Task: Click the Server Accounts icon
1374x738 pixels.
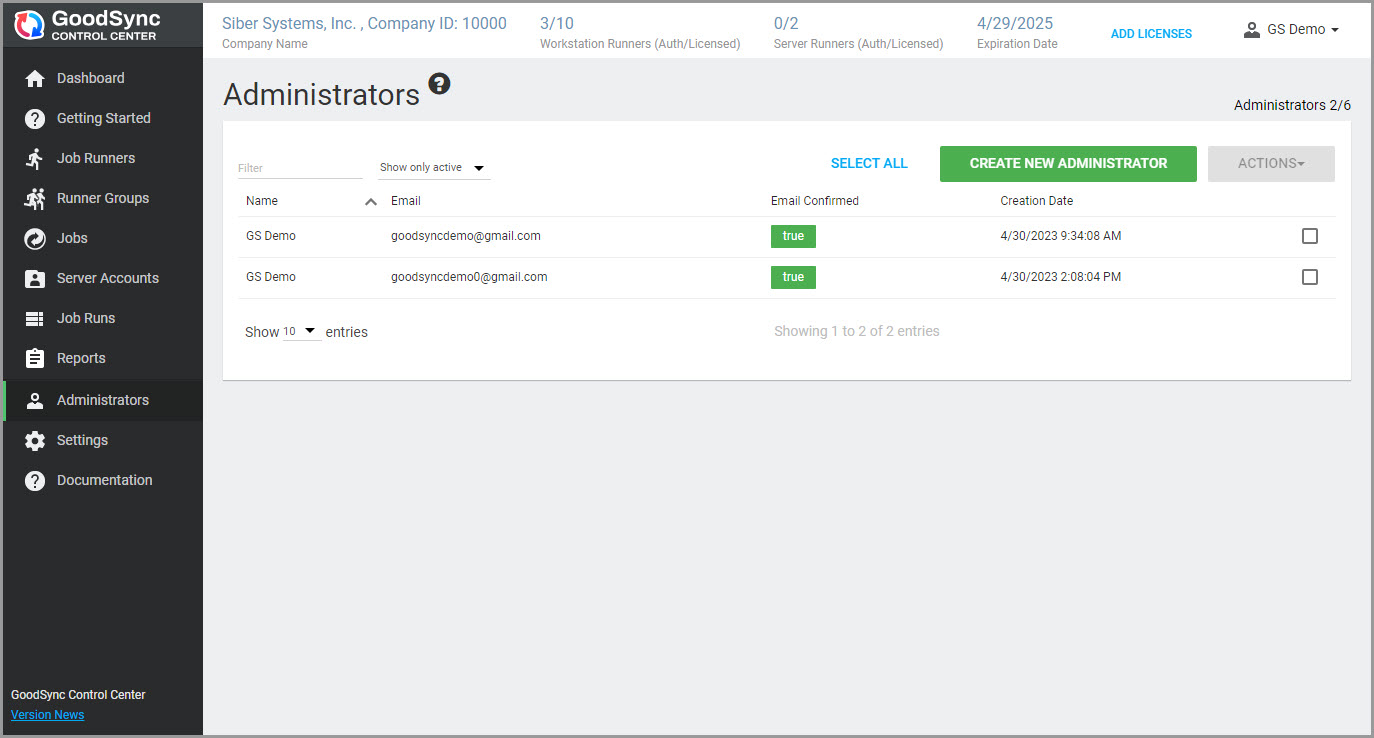Action: (x=35, y=279)
